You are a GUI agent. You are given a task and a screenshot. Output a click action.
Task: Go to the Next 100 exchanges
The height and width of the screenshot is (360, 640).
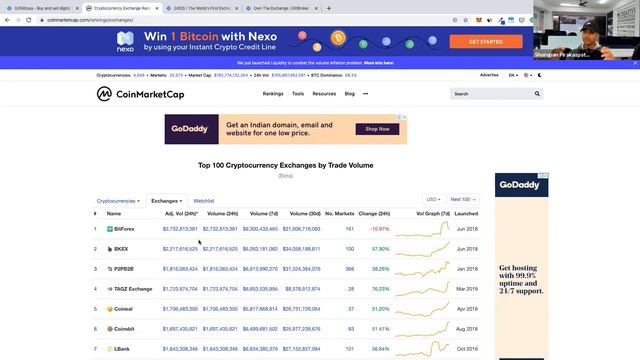pyautogui.click(x=463, y=199)
